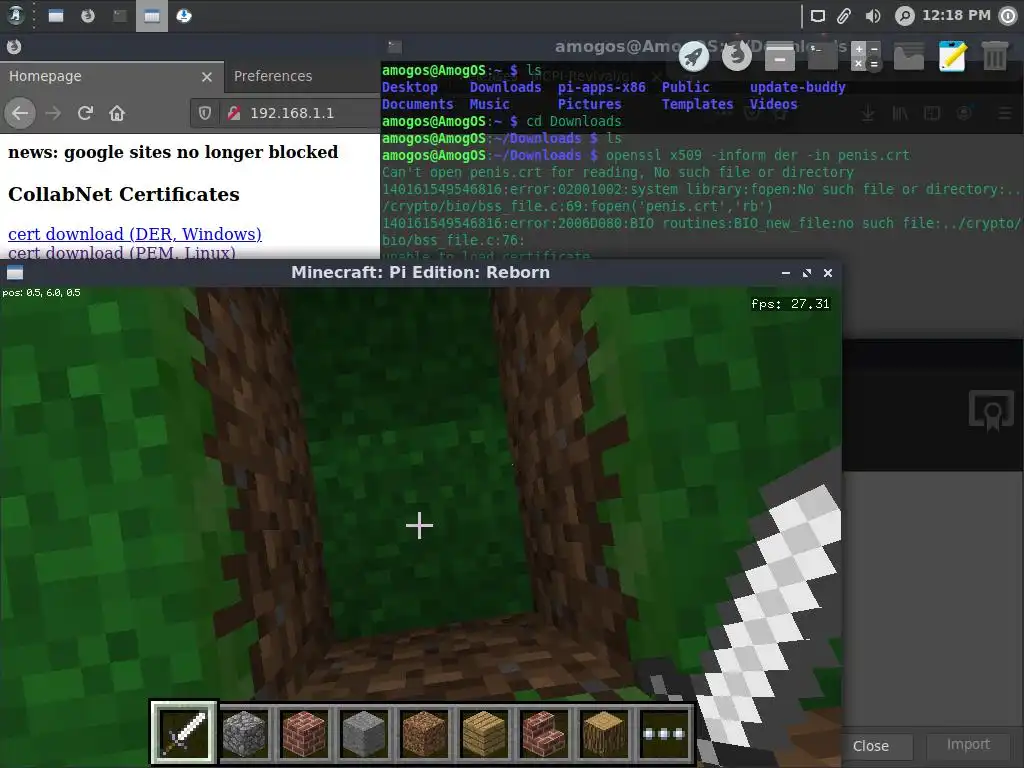The image size is (1024, 768).
Task: Select the iron sword hotbar slot
Action: (x=184, y=732)
